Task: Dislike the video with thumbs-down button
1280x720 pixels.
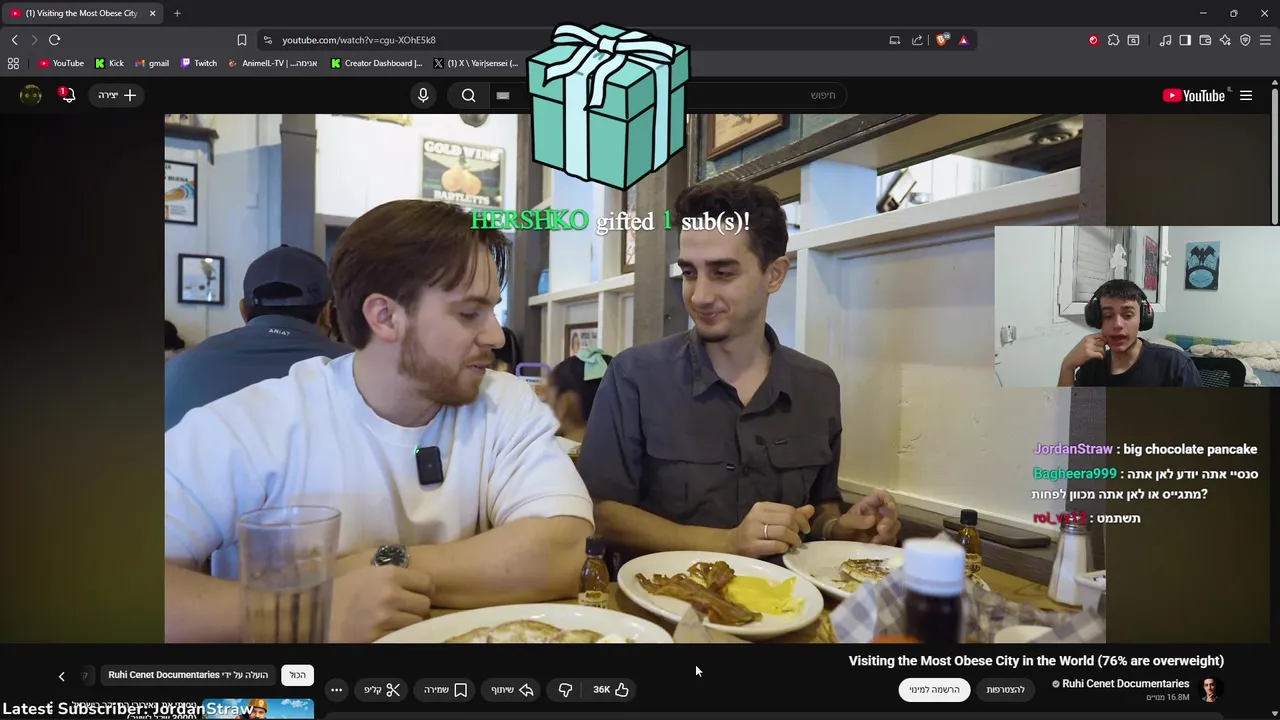Action: [x=565, y=690]
